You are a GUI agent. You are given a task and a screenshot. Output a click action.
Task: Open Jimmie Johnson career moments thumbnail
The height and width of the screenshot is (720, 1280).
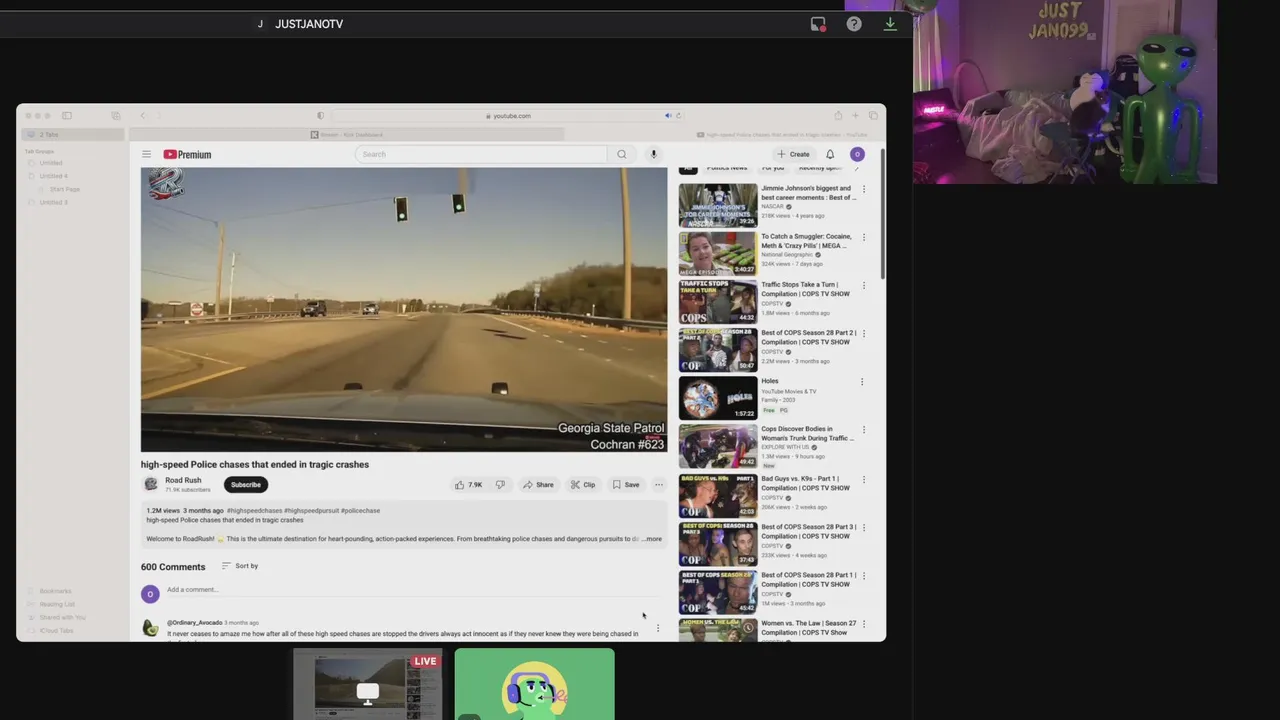(718, 206)
